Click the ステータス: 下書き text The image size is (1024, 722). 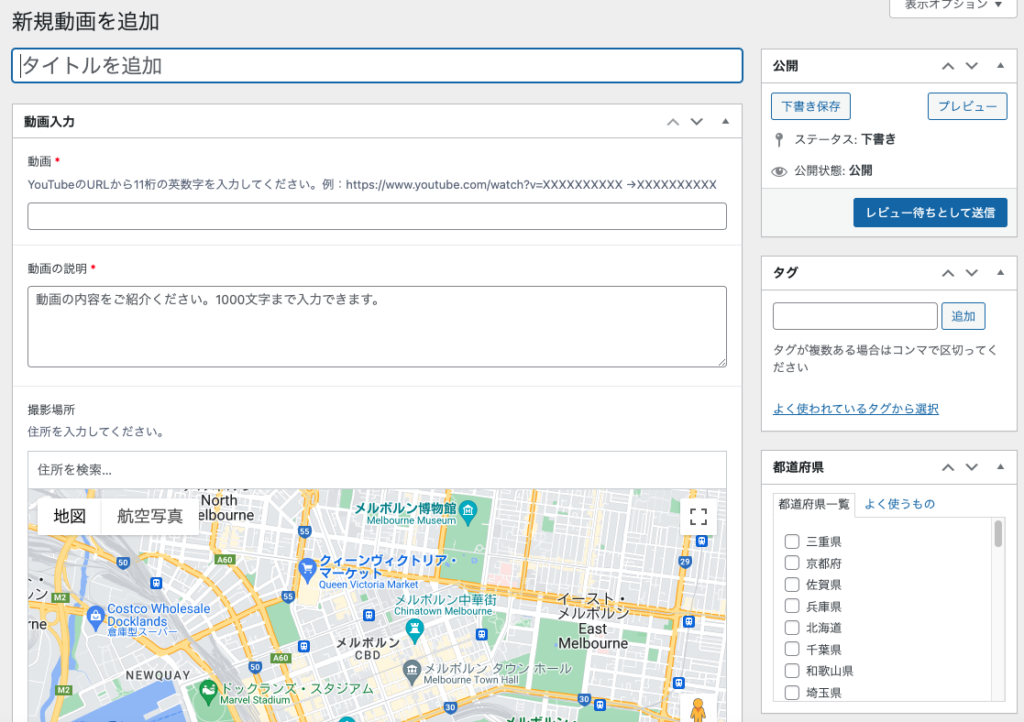pos(844,140)
